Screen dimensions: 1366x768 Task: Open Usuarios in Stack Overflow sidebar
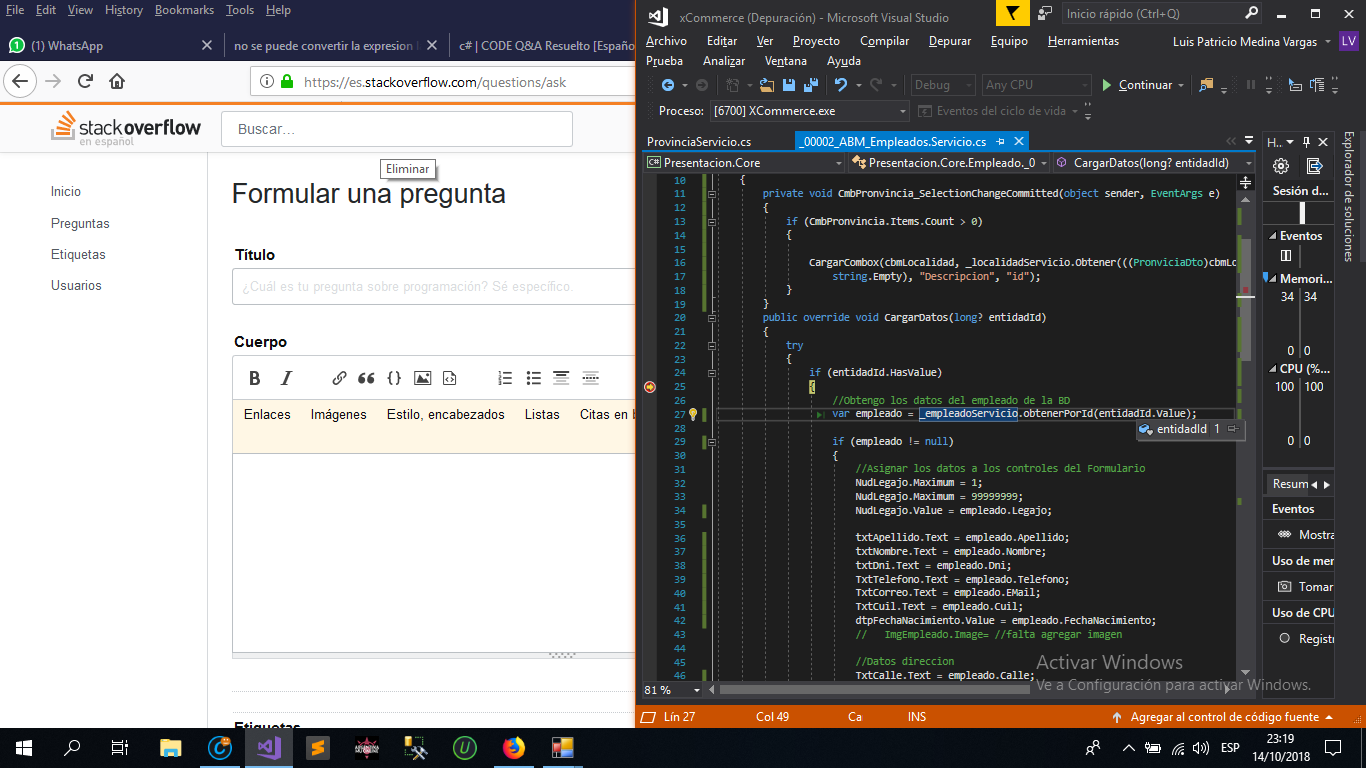pos(76,285)
